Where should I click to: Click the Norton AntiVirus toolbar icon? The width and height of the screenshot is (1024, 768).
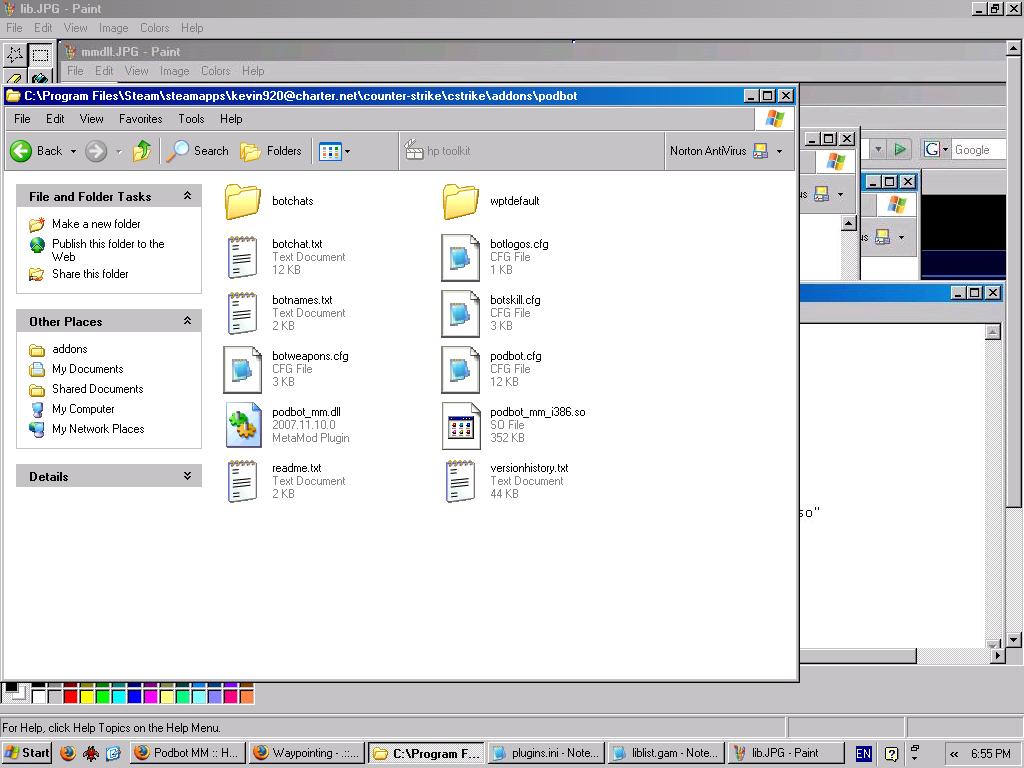760,151
